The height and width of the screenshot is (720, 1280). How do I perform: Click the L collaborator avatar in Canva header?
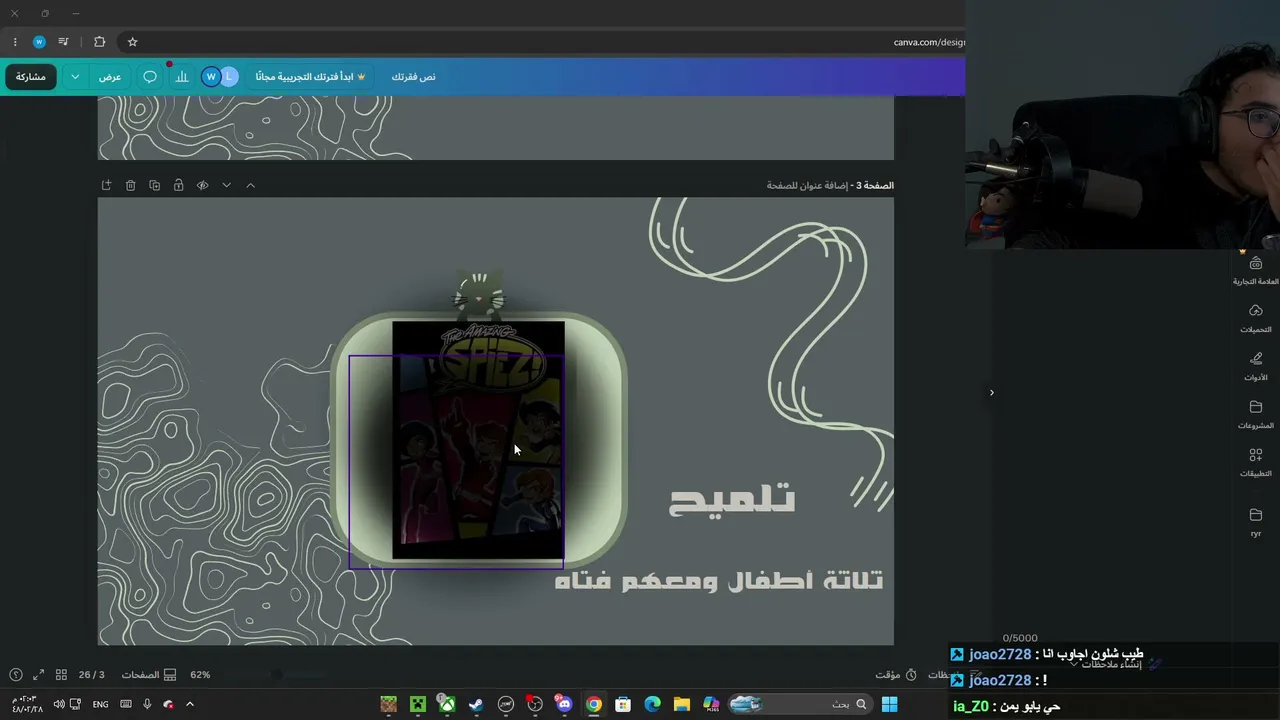tap(229, 77)
